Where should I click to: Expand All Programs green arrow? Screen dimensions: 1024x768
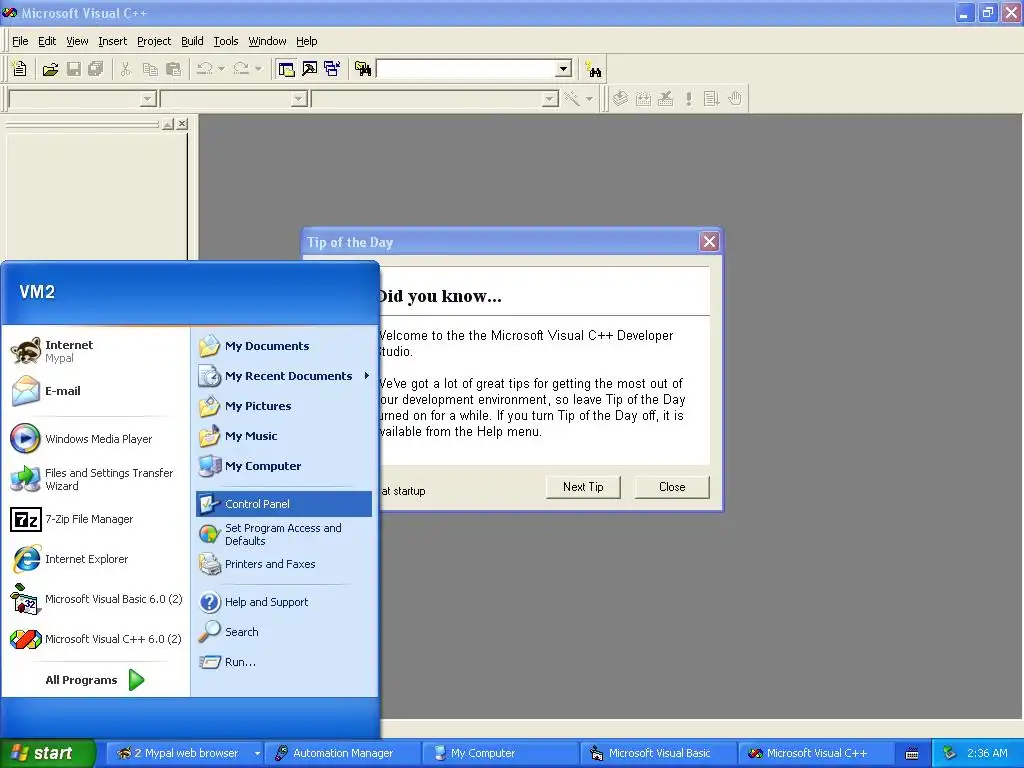(x=136, y=680)
